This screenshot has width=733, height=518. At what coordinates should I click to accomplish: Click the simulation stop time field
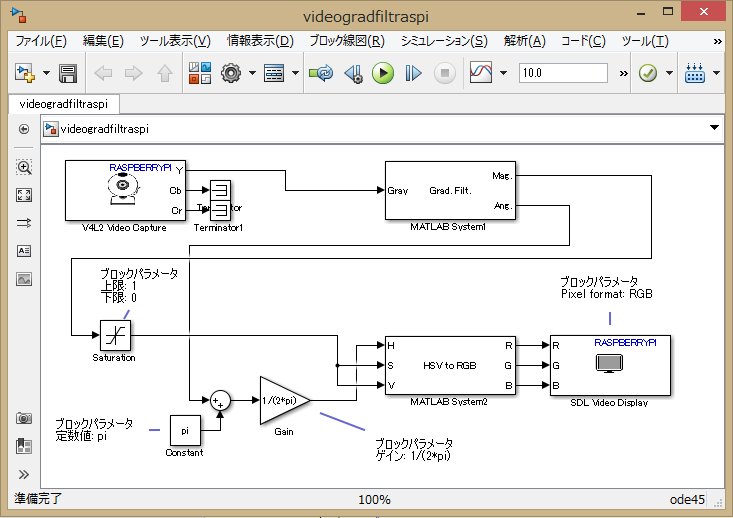point(563,73)
